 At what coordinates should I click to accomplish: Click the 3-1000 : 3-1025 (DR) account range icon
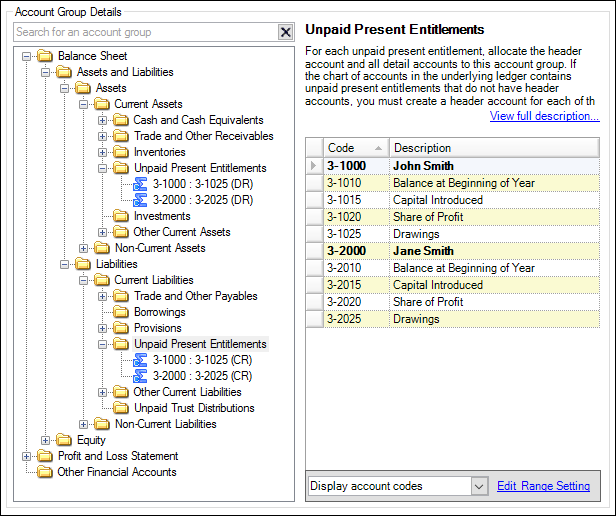pyautogui.click(x=140, y=184)
